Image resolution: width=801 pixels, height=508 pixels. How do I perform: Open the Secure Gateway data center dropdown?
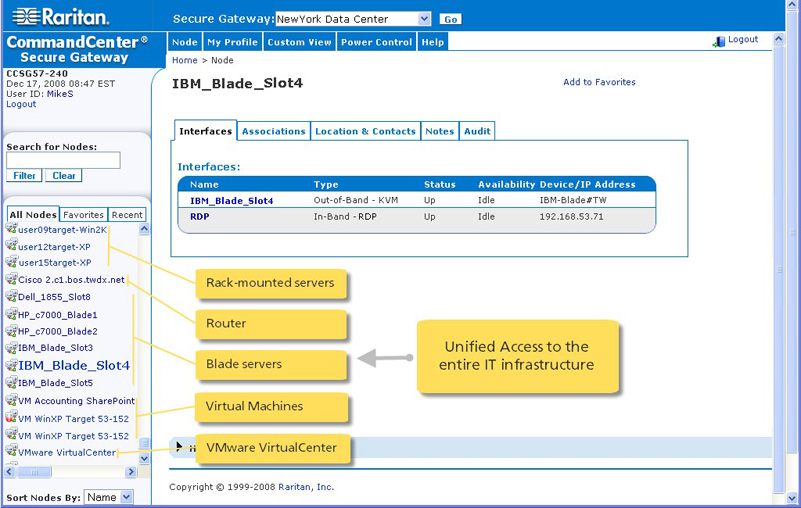(424, 19)
